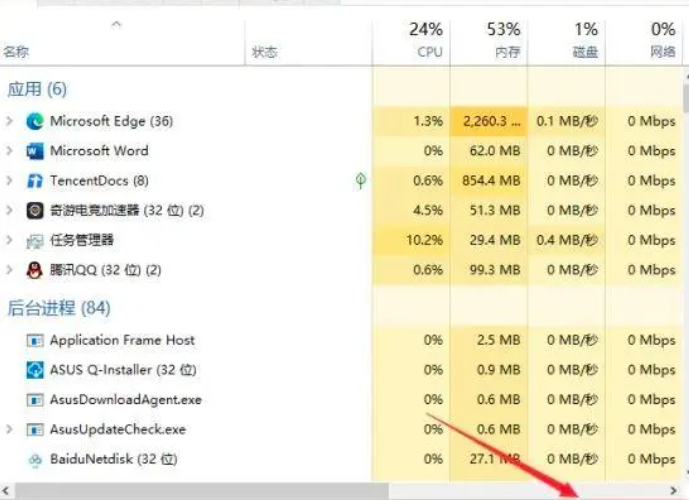This screenshot has height=500, width=689.
Task: Select the 腾讯QQ penguin icon
Action: (35, 270)
